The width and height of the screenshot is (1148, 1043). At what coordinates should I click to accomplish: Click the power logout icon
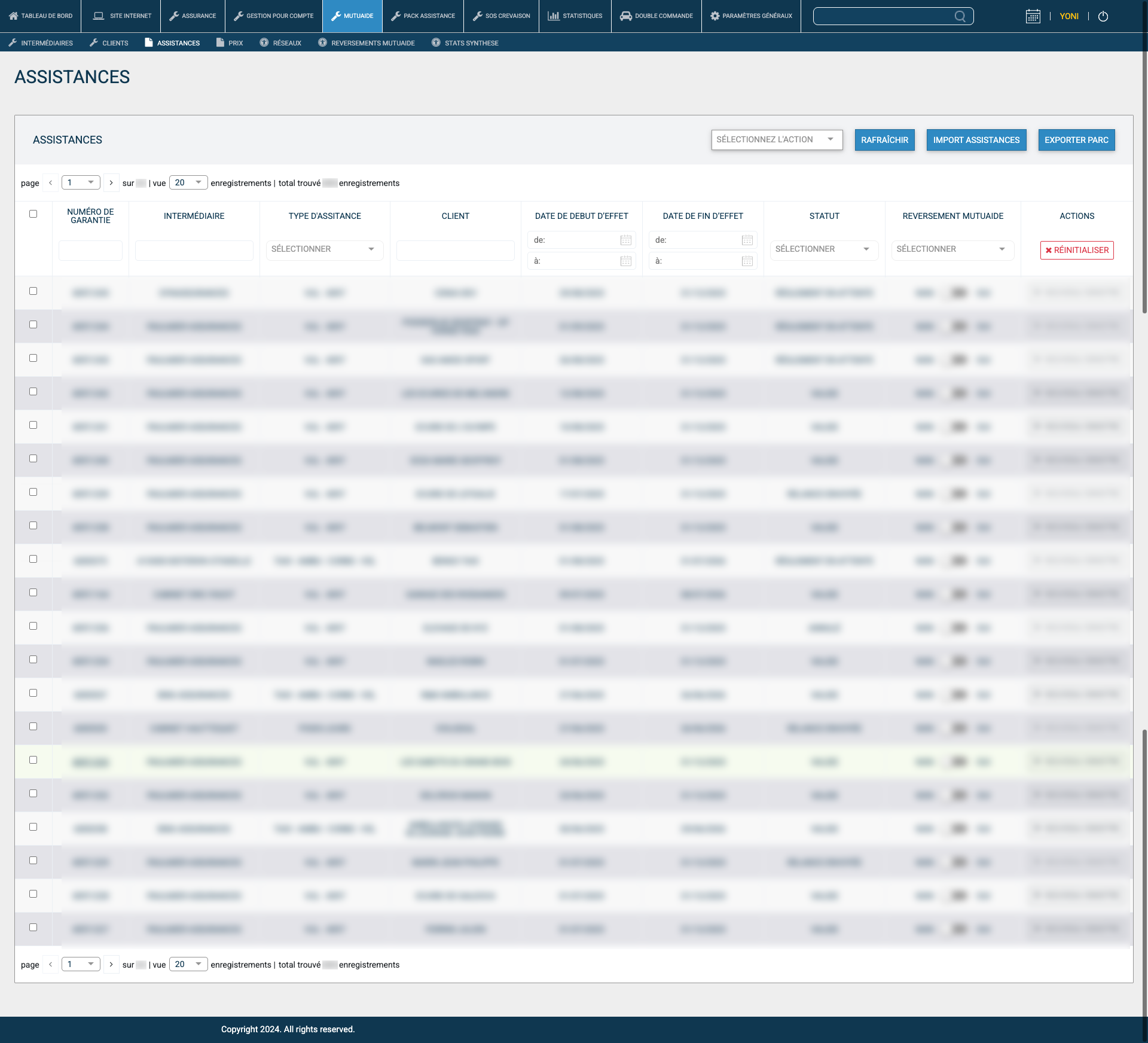coord(1103,16)
